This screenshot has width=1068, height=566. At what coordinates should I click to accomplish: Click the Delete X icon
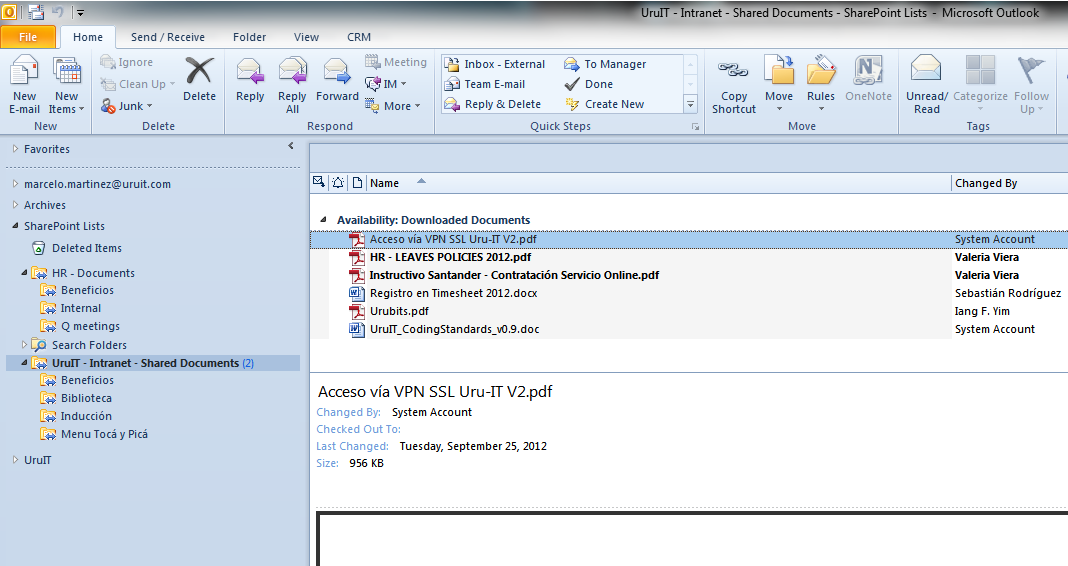click(200, 71)
